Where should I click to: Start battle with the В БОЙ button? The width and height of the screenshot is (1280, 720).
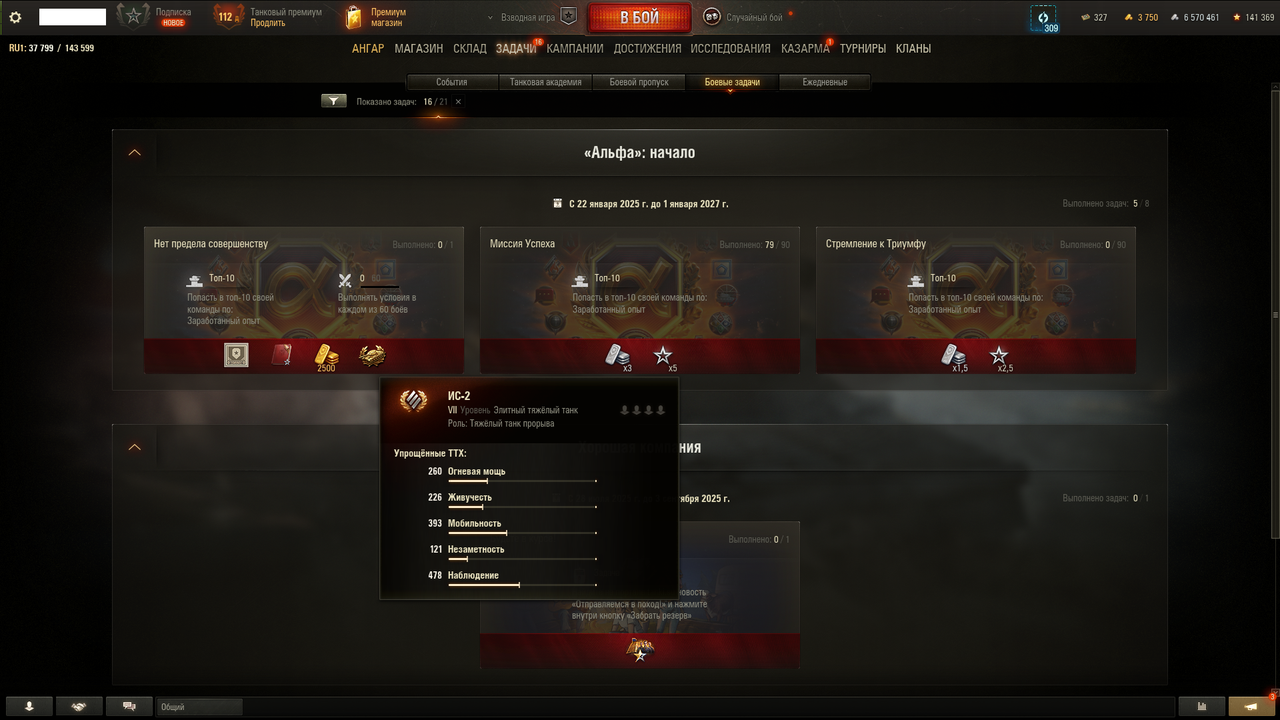[x=639, y=18]
